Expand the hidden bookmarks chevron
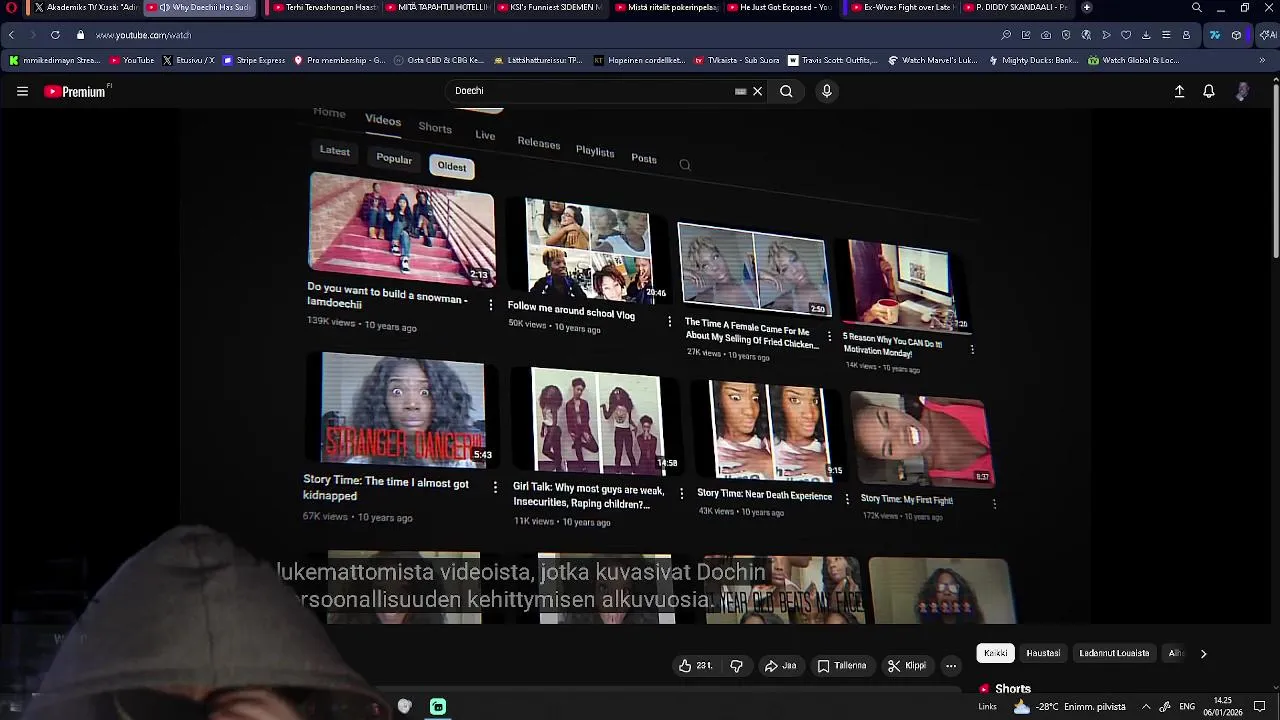1280x720 pixels. [1262, 60]
